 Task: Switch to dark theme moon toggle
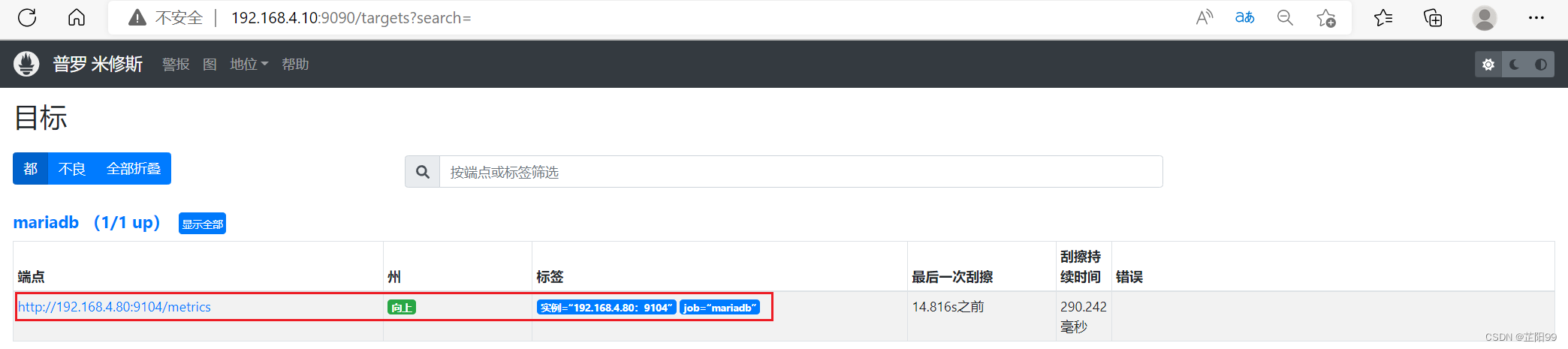coord(1515,65)
